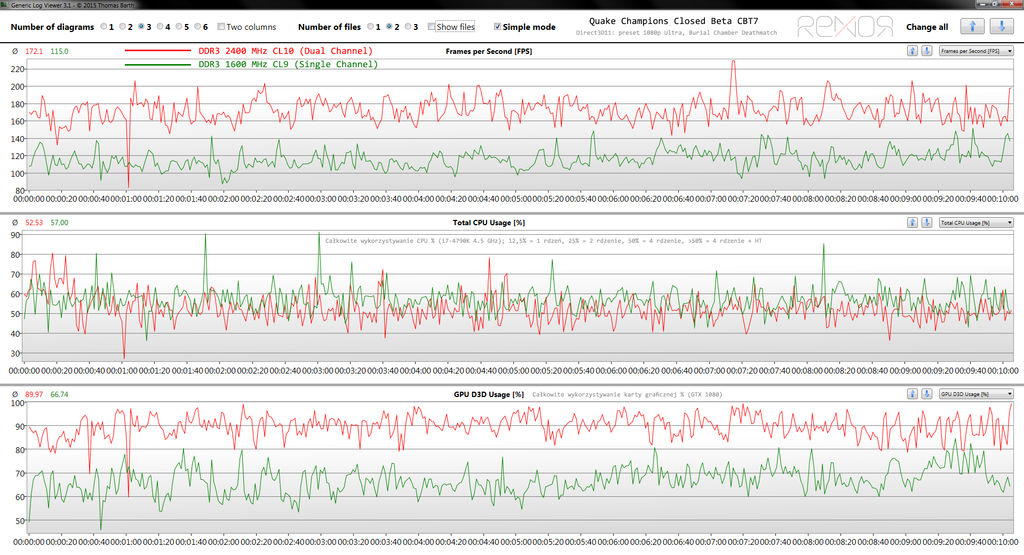Screen dimensions: 1024x555
Task: Enable the Two columns checkbox
Action: point(221,27)
